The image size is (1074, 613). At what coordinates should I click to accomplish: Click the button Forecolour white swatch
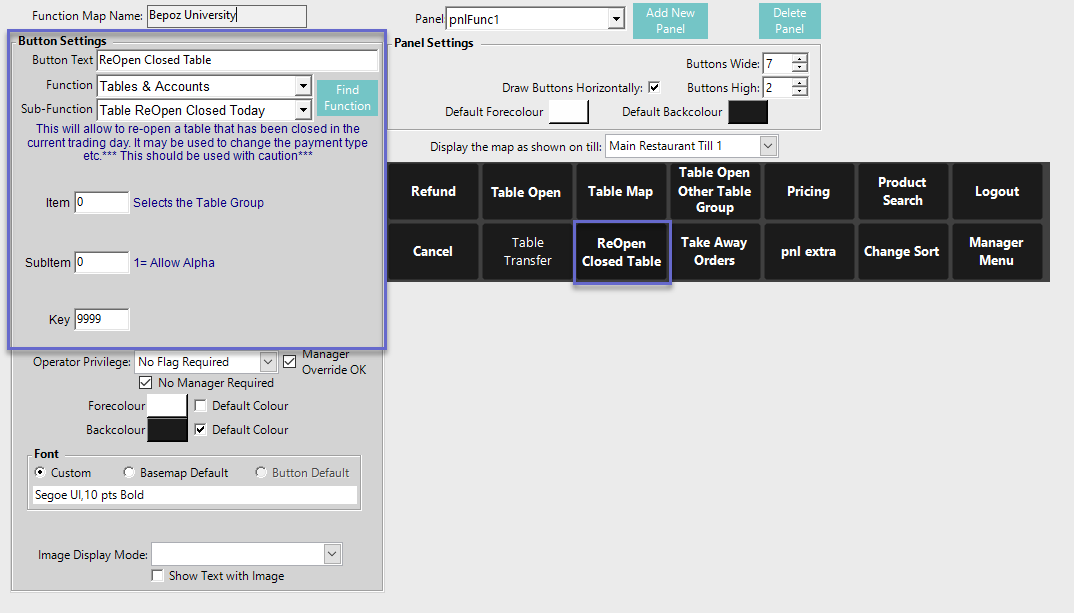coord(167,405)
